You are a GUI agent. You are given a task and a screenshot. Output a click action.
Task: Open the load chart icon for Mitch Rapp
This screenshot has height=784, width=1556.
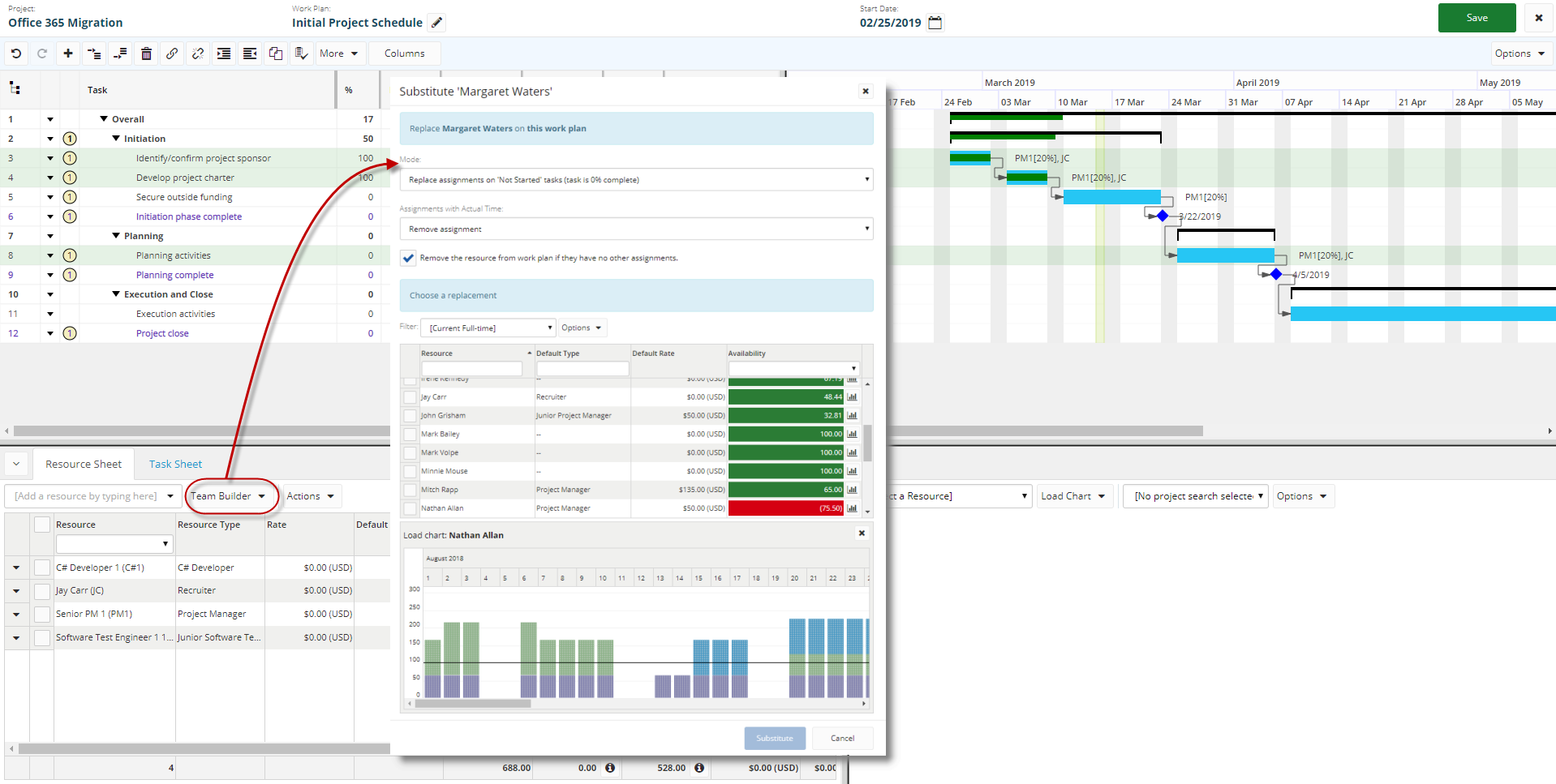pos(852,490)
